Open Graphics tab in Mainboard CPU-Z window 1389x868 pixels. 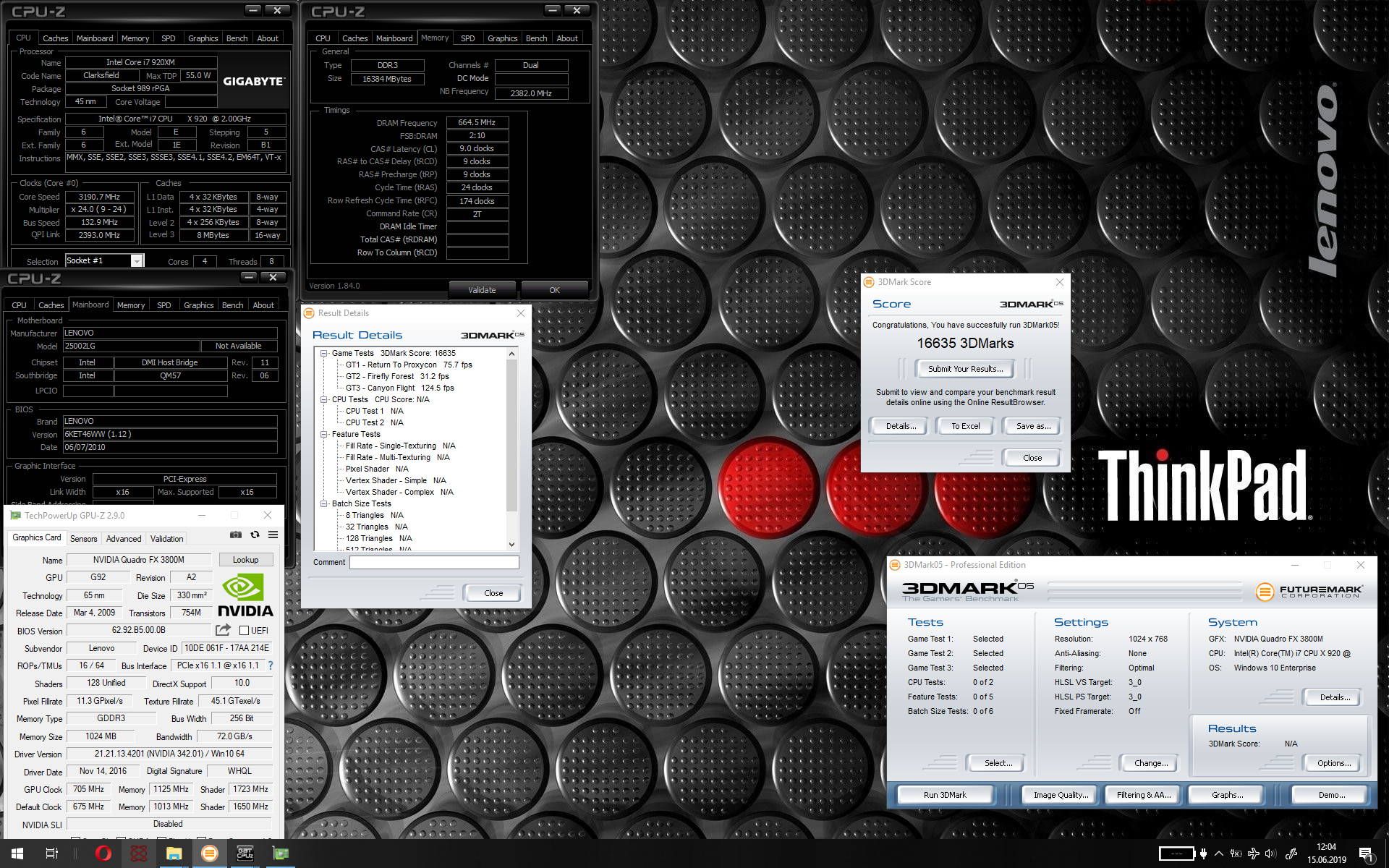(x=198, y=305)
